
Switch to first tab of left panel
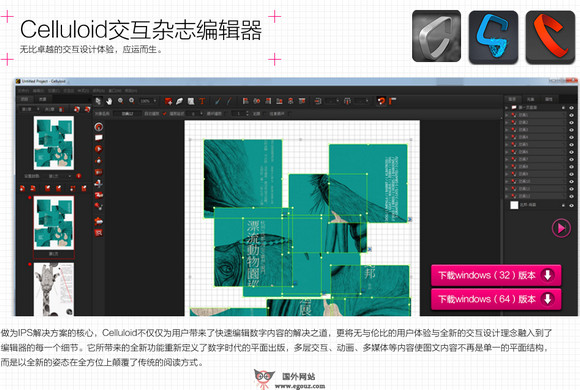tap(24, 99)
